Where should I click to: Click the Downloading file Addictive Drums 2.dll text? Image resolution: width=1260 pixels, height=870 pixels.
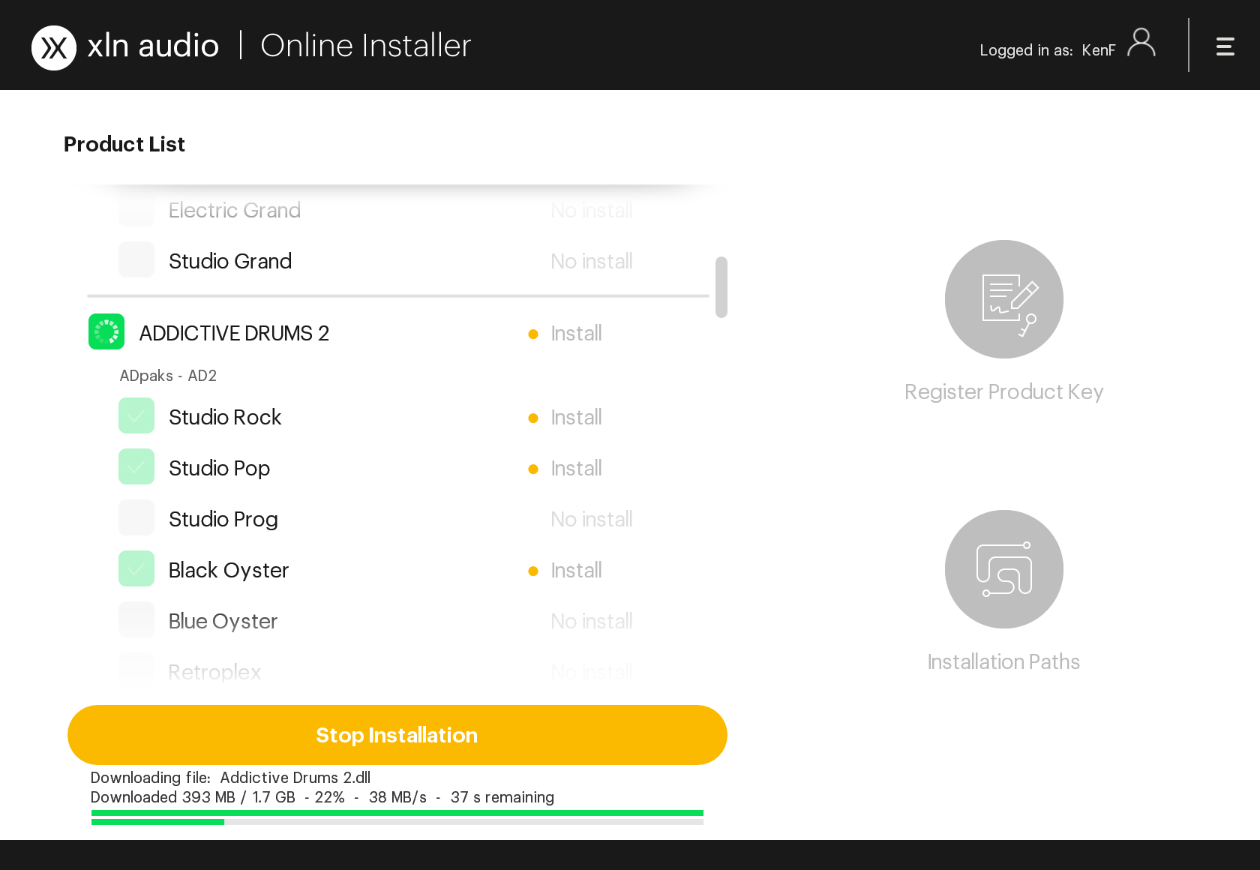pyautogui.click(x=231, y=778)
